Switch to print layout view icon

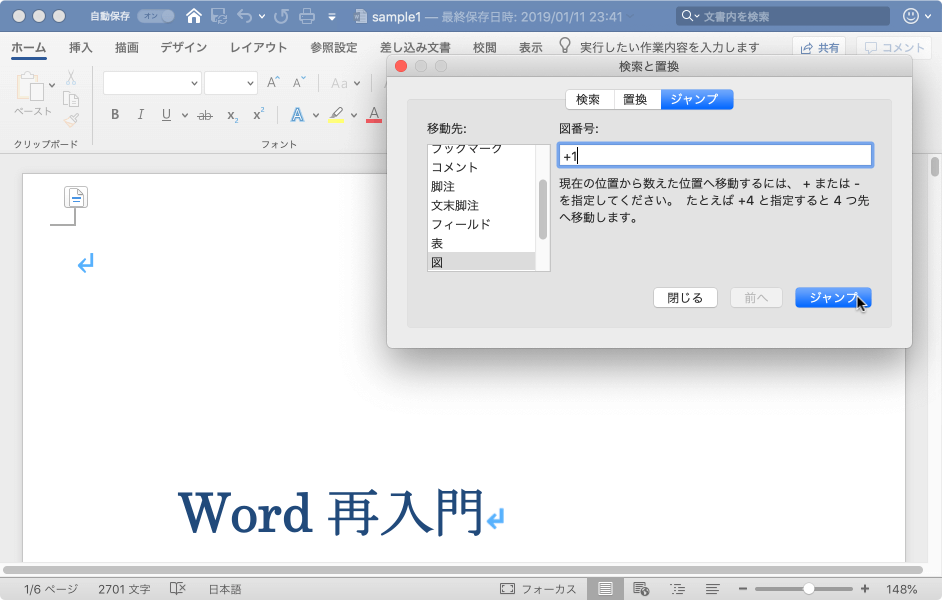[x=606, y=589]
